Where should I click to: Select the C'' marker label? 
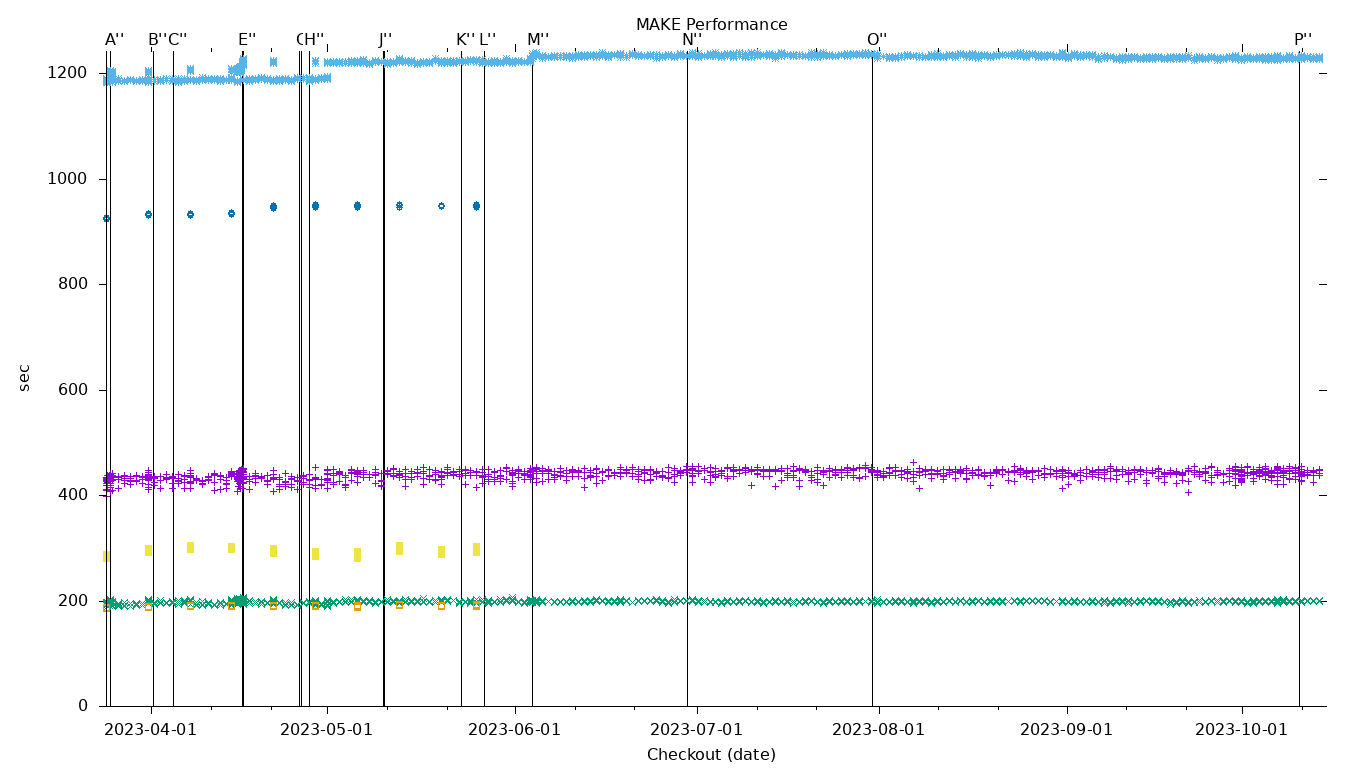(177, 40)
